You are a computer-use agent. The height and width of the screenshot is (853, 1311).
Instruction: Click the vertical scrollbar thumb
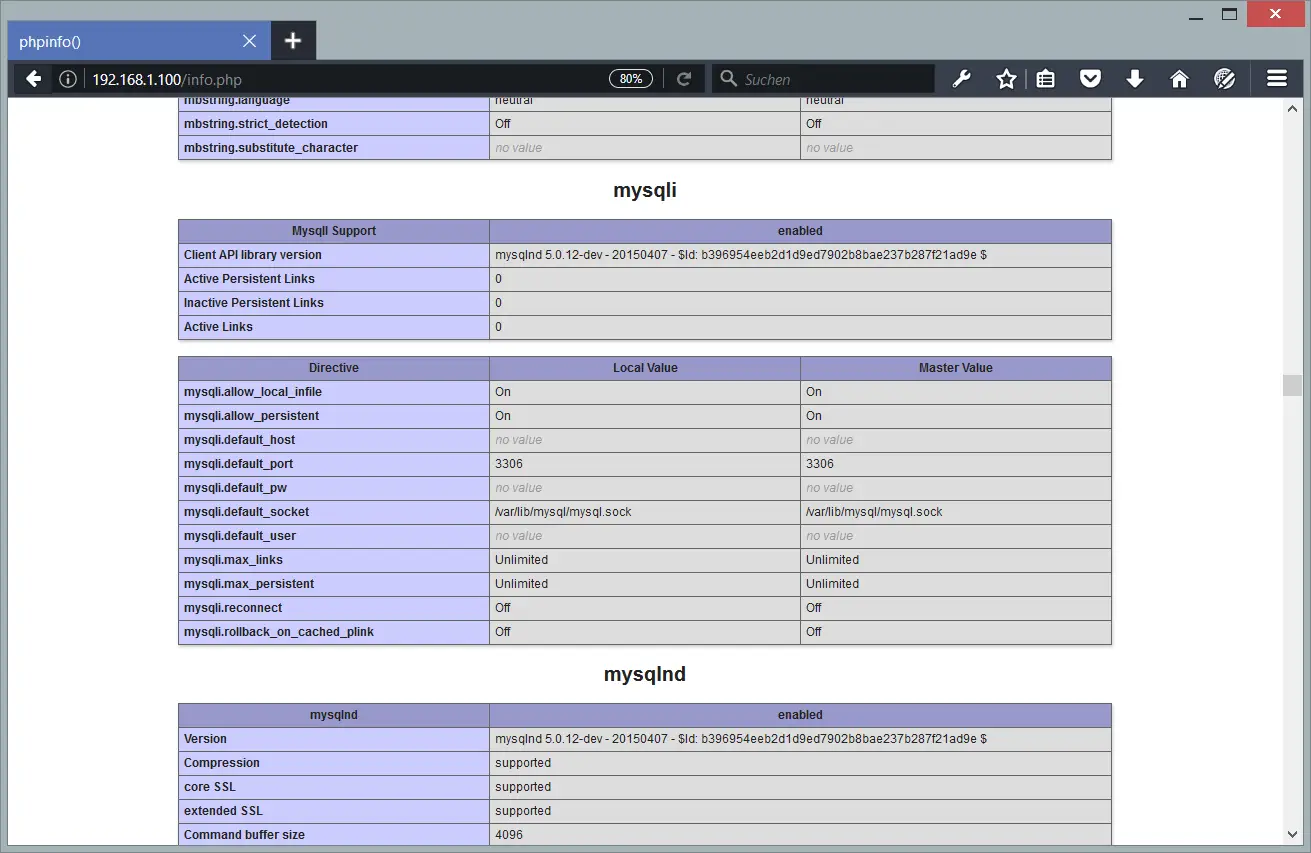(1292, 386)
